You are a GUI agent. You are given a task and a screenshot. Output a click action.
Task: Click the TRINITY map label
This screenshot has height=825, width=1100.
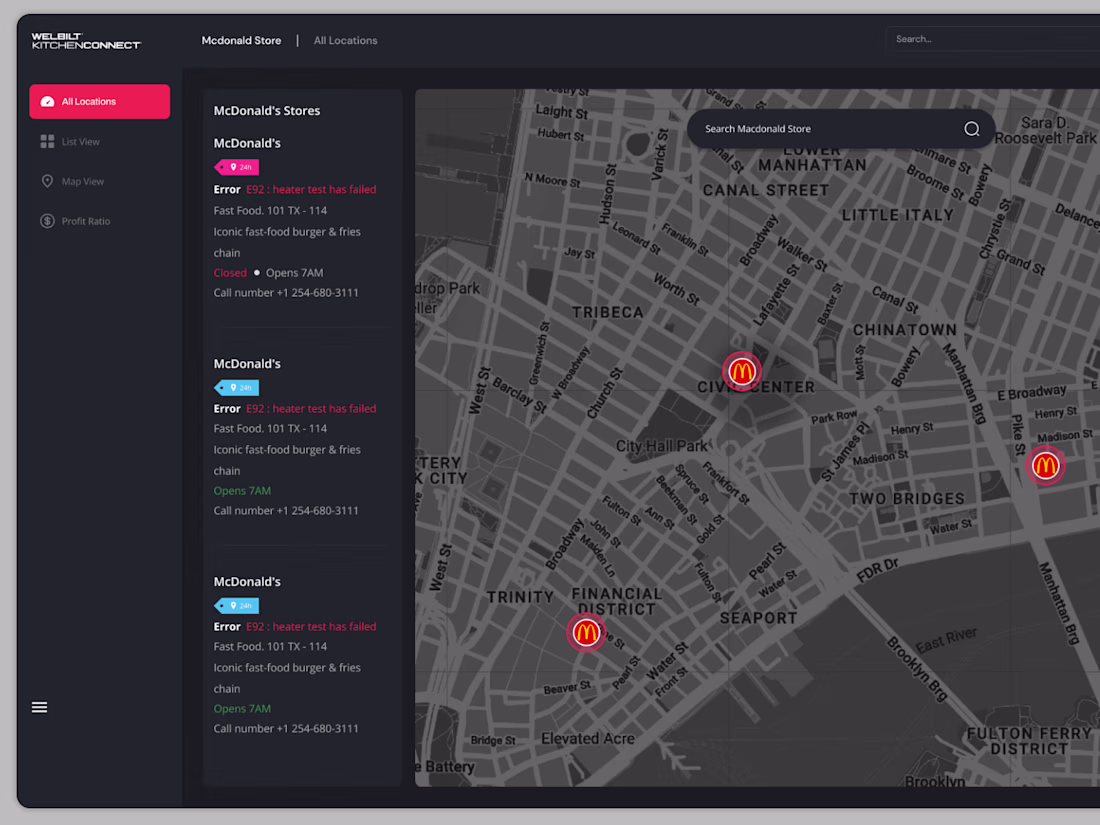coord(521,597)
